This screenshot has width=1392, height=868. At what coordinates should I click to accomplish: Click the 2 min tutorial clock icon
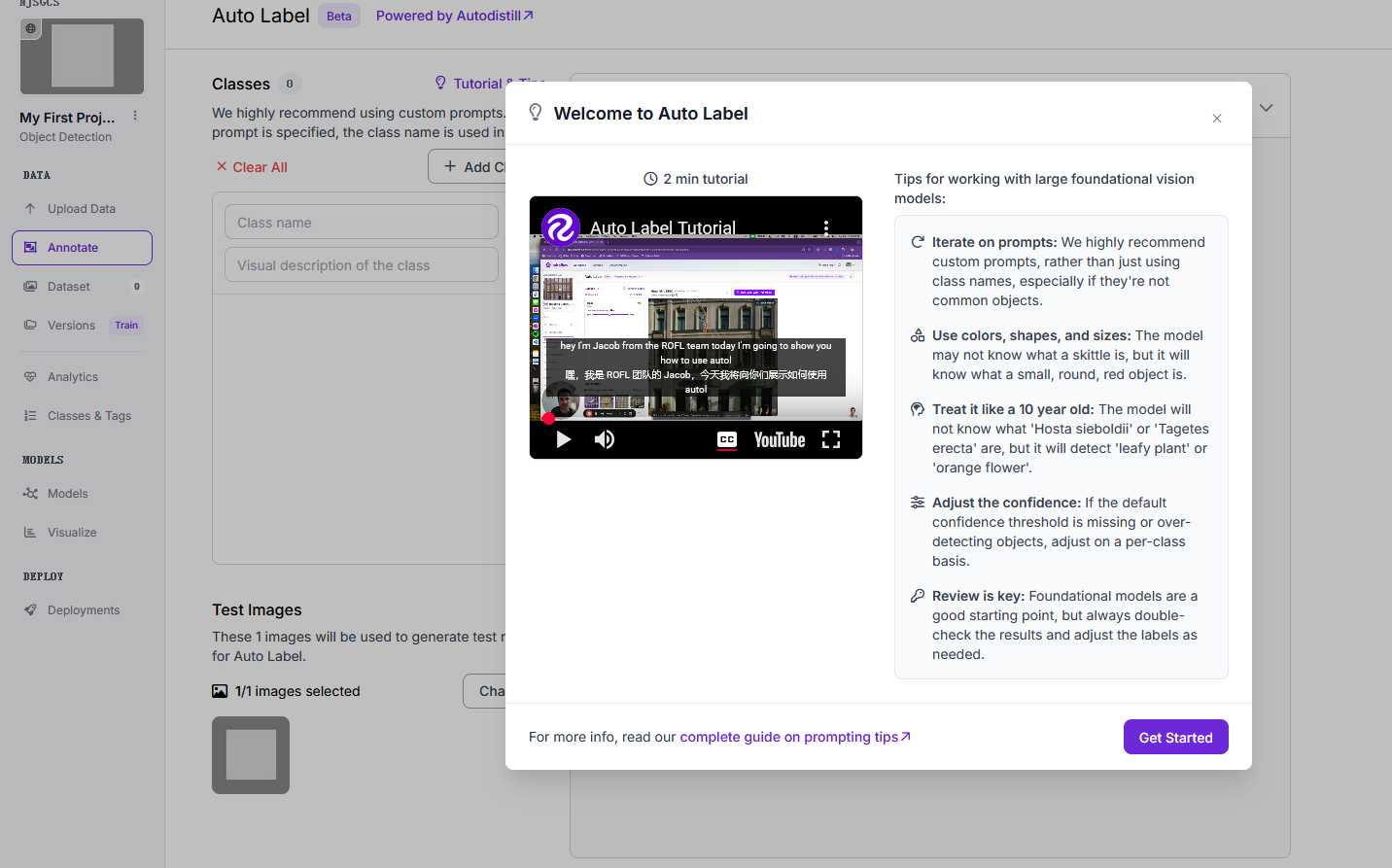click(x=650, y=179)
